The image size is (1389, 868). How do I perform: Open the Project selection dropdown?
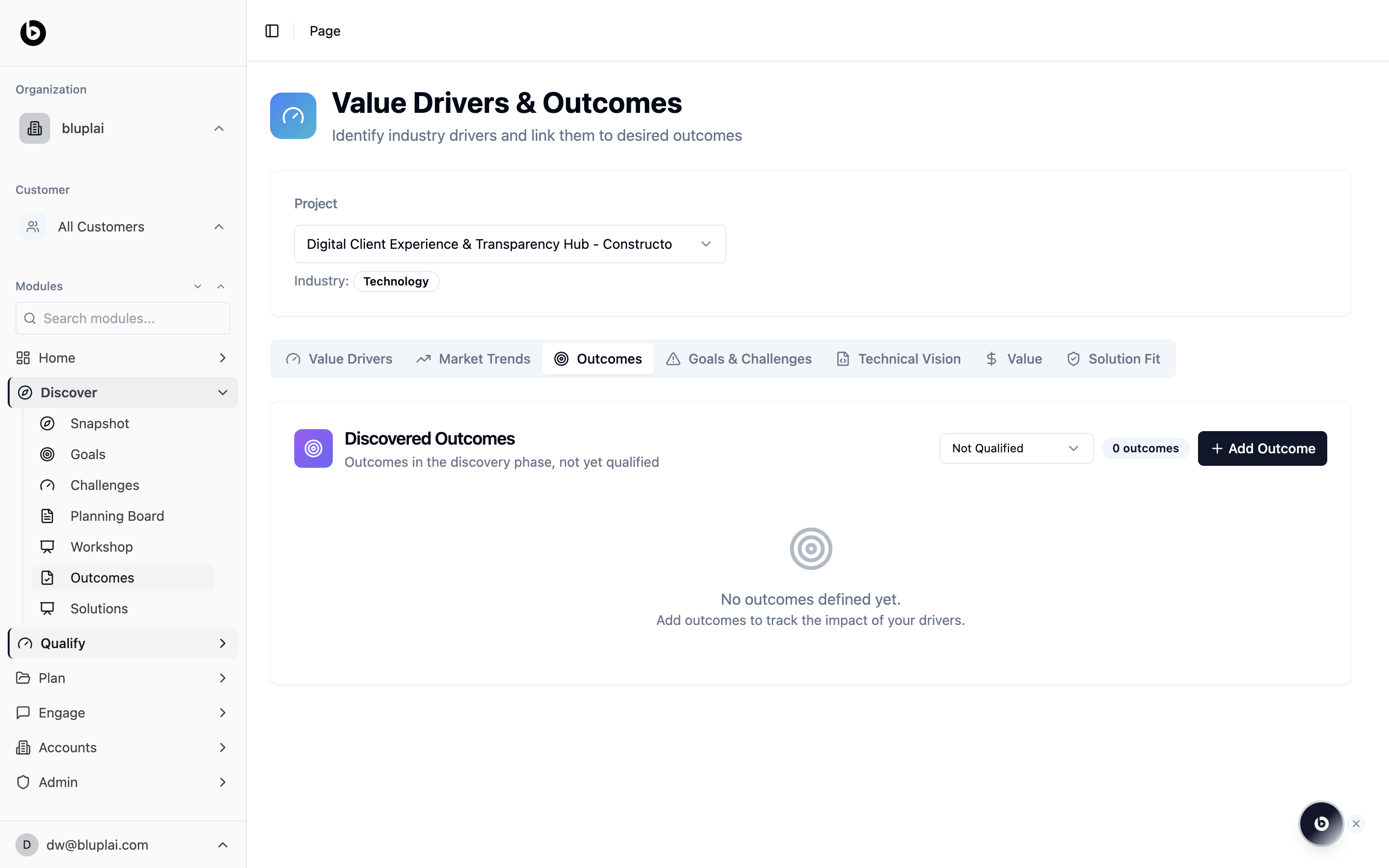click(509, 244)
